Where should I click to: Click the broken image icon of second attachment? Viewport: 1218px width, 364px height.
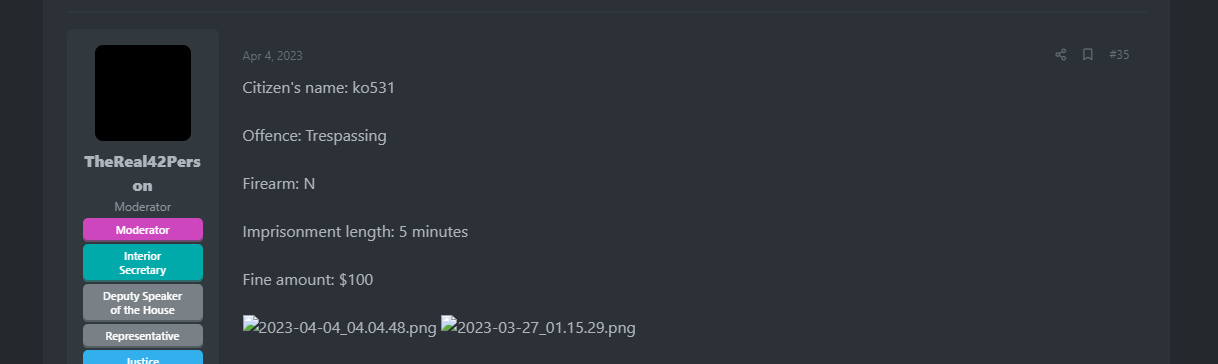448,325
